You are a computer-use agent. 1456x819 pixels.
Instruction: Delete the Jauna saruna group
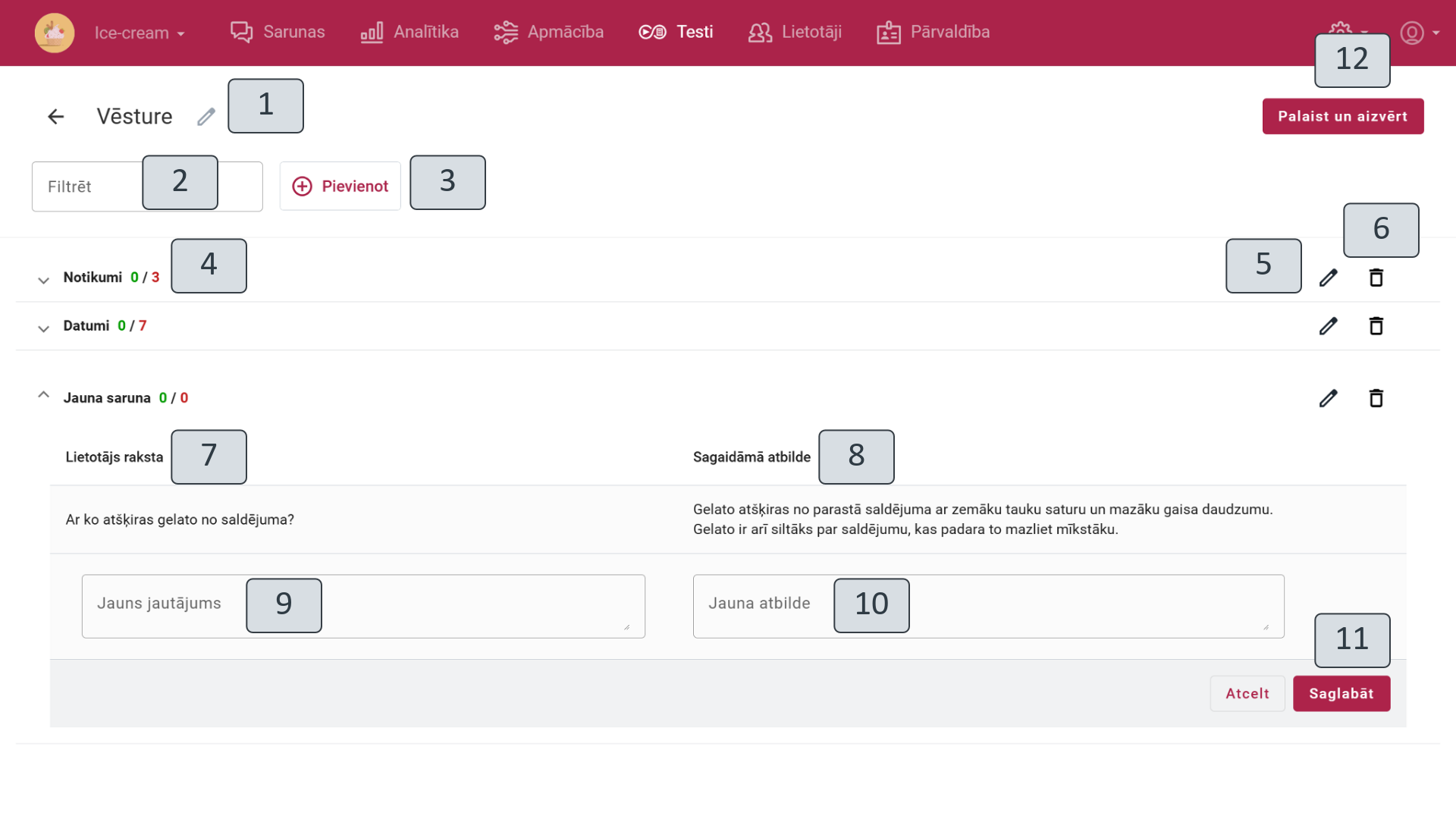click(x=1376, y=398)
